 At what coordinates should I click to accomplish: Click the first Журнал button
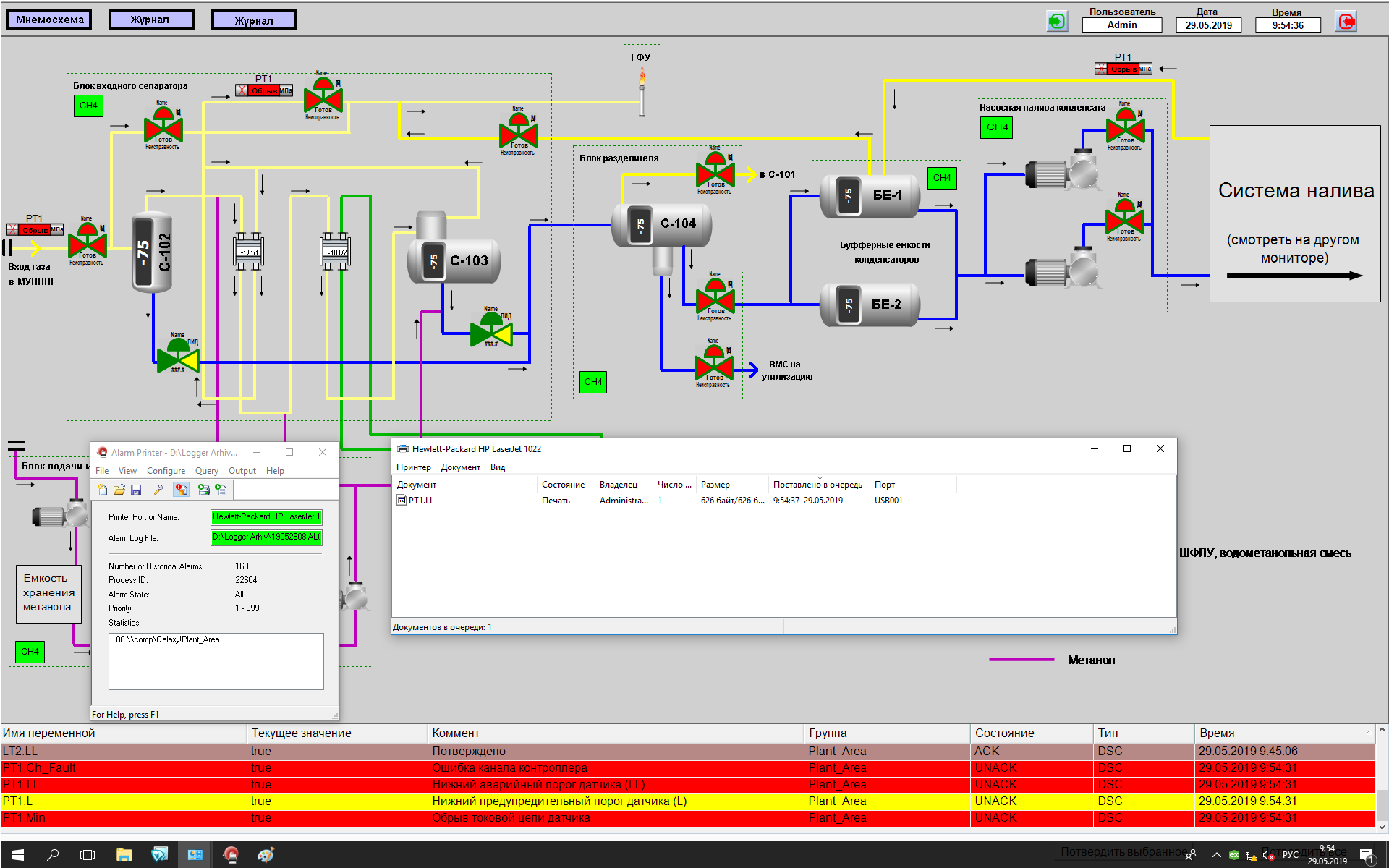click(150, 20)
